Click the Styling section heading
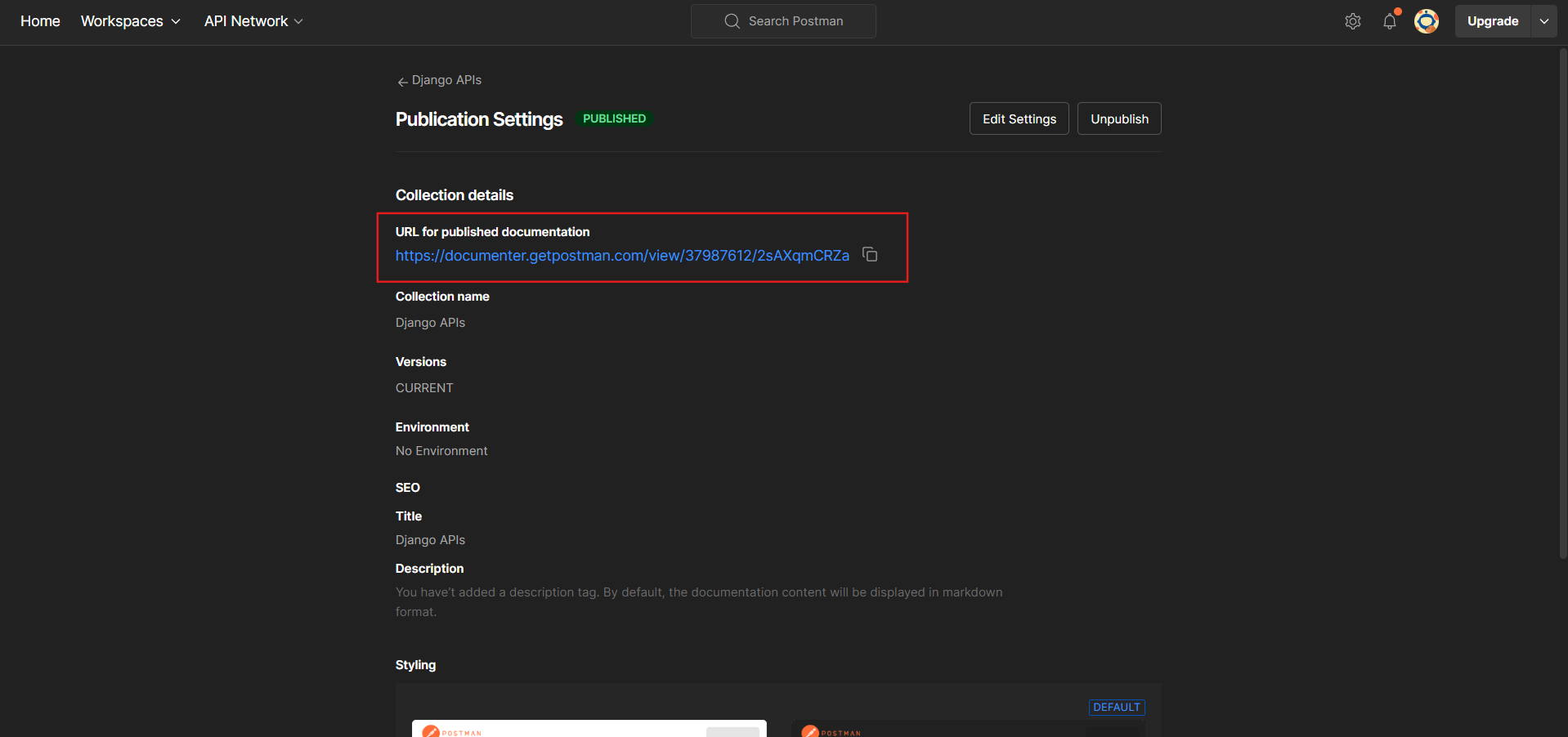 click(x=415, y=665)
